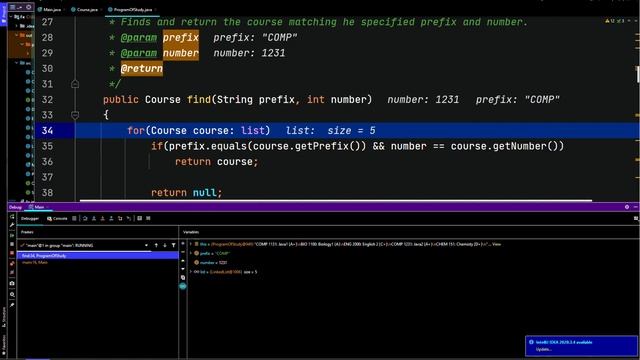Click Step Out debugger icon

click(x=111, y=219)
